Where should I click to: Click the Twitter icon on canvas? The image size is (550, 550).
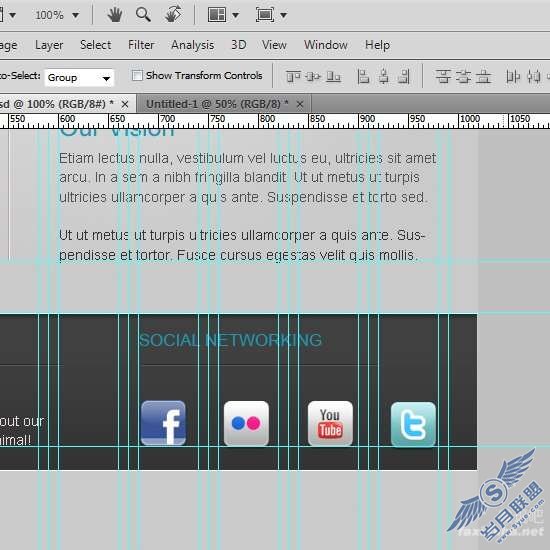tap(413, 424)
